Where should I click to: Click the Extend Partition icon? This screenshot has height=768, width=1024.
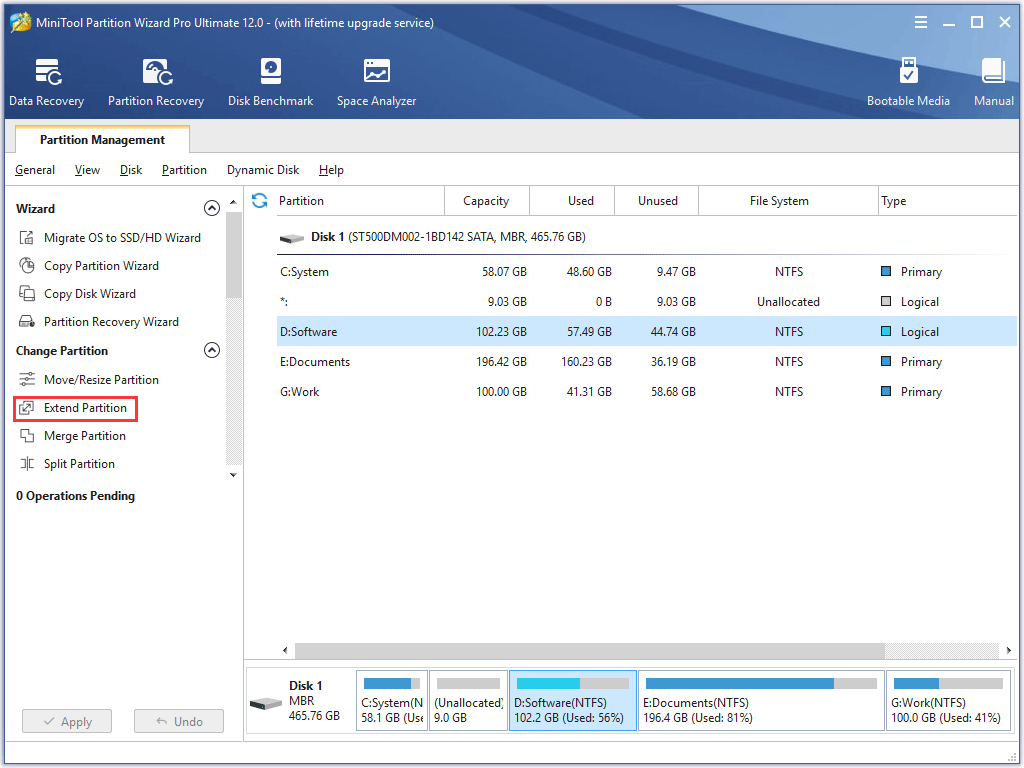tap(27, 408)
